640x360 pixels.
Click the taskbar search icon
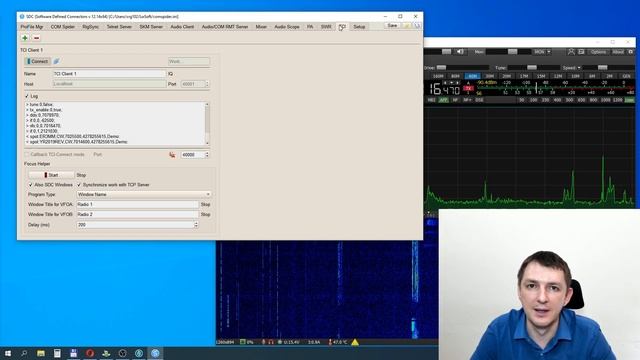24,353
